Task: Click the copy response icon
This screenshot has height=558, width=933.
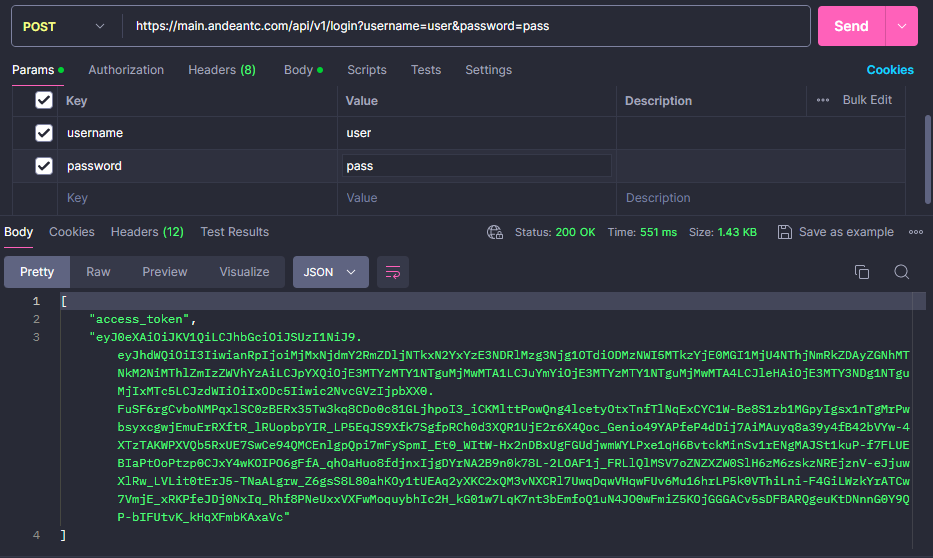Action: coord(861,272)
